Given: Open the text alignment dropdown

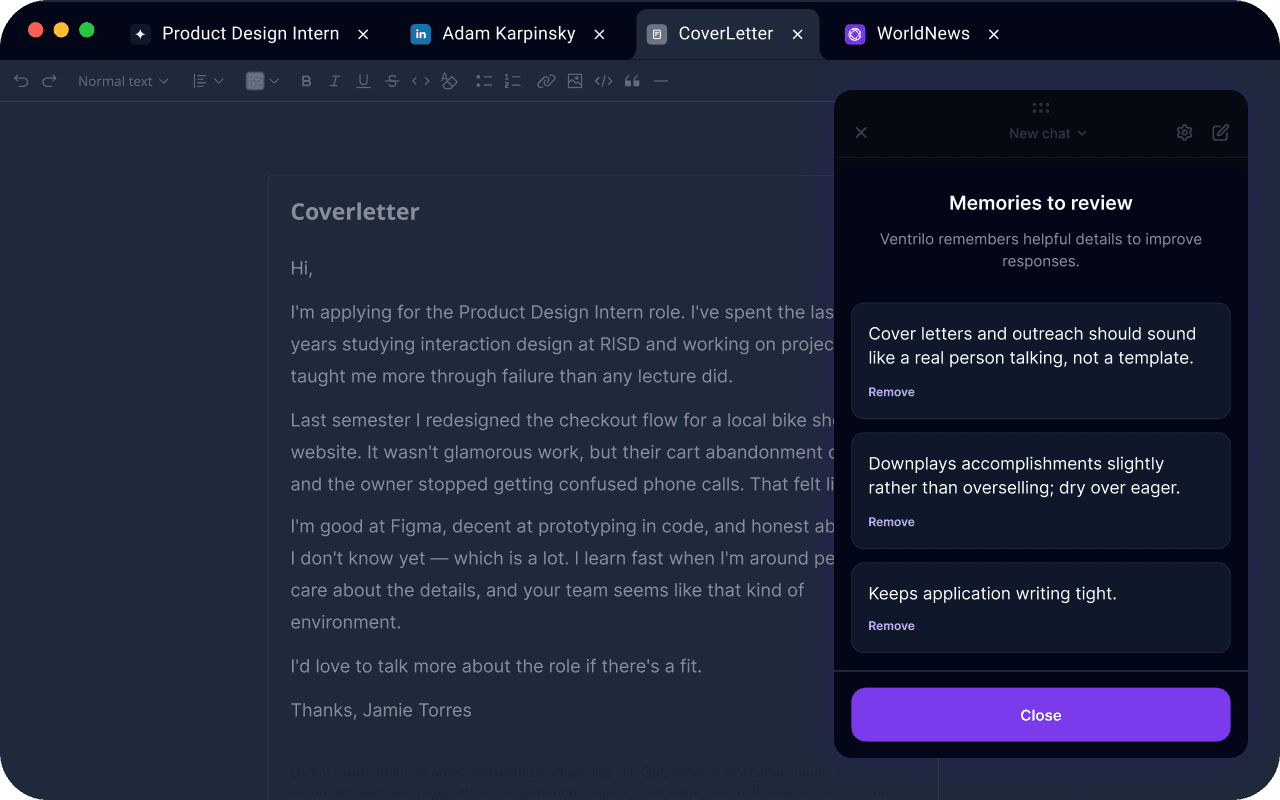Looking at the screenshot, I should [x=207, y=81].
